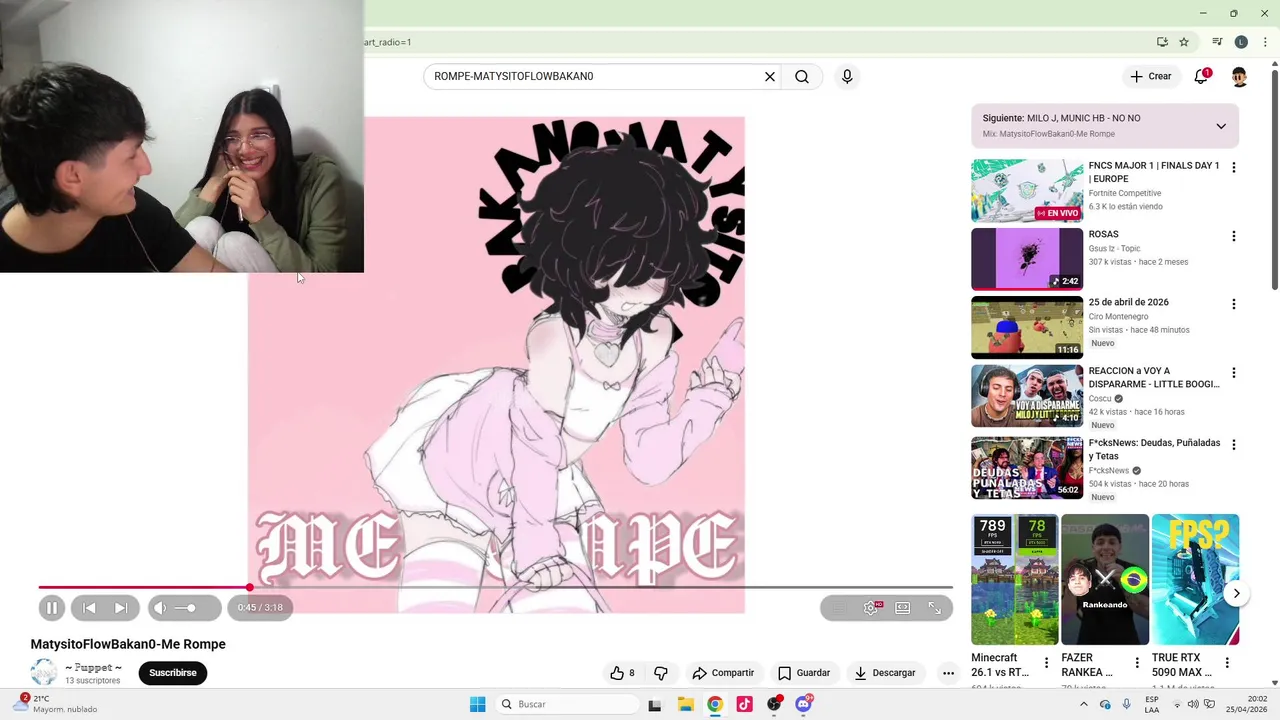
Task: Click the Suscribirse button
Action: [173, 673]
